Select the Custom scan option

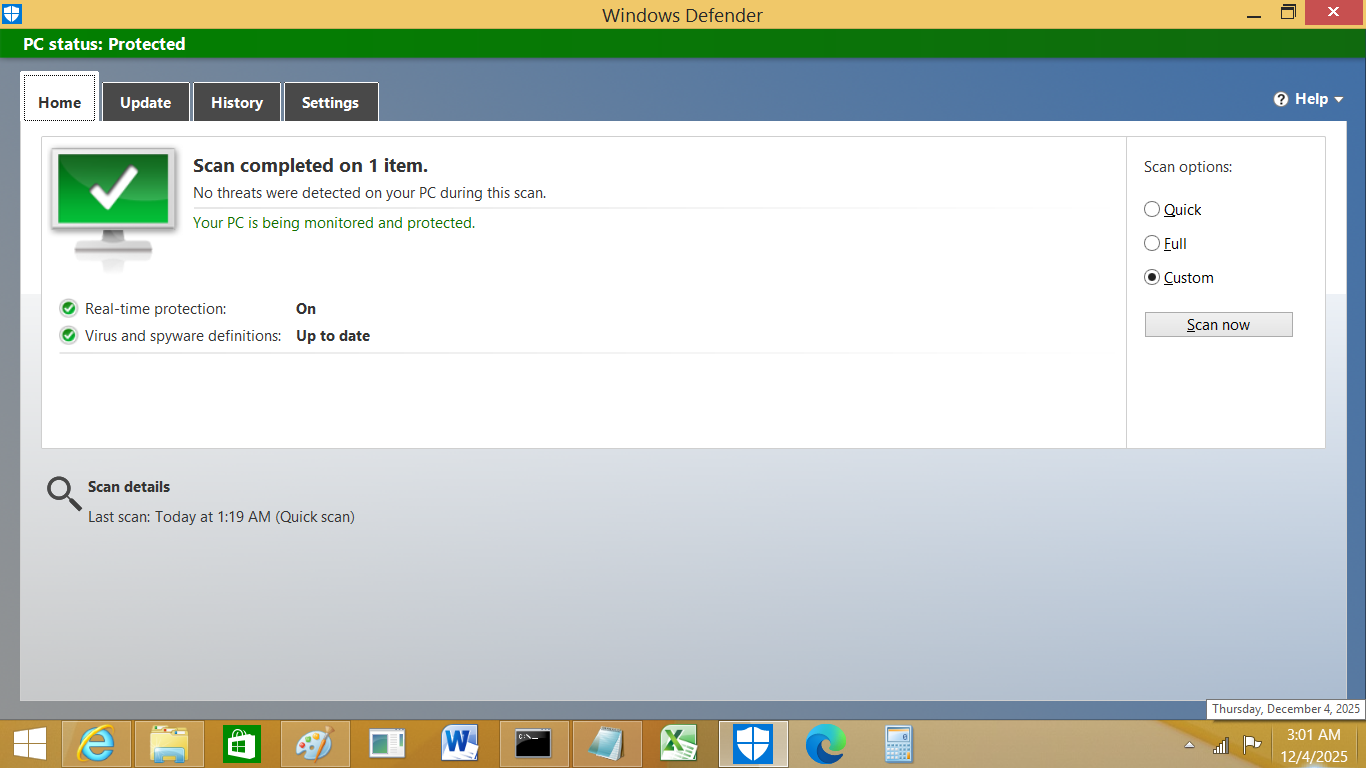[x=1152, y=278]
